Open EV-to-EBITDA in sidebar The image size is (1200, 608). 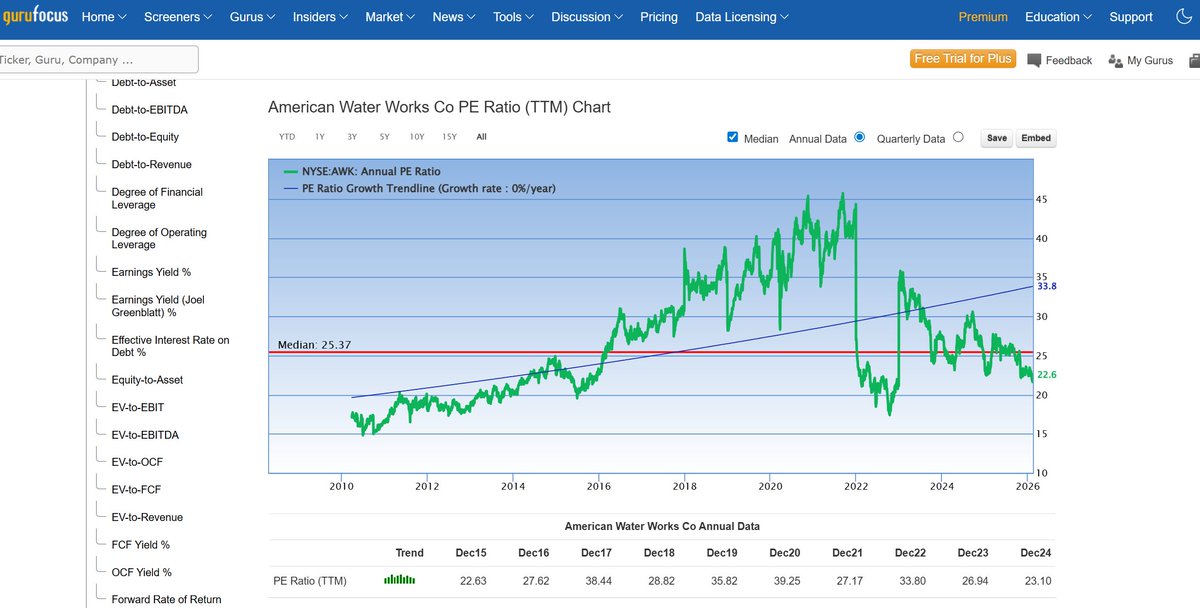[x=145, y=435]
